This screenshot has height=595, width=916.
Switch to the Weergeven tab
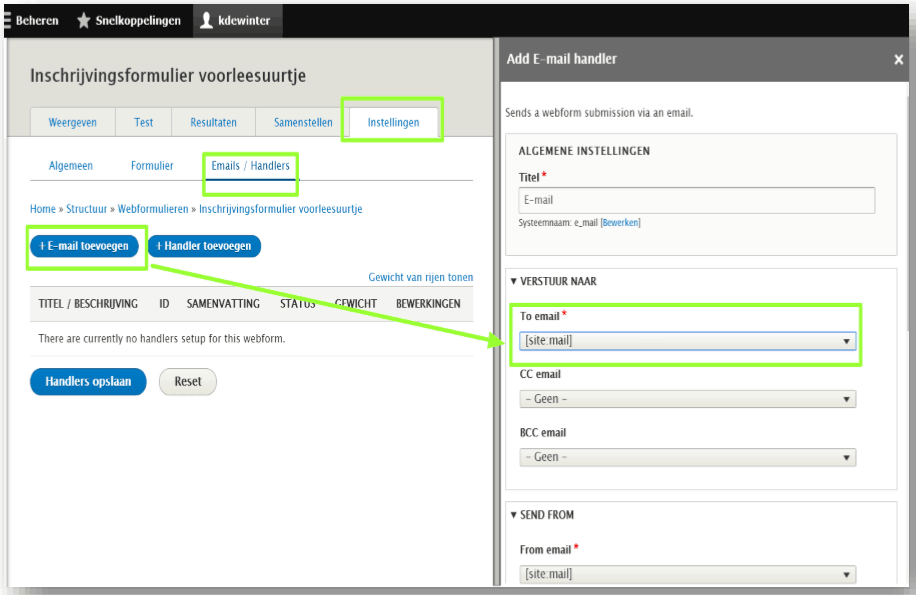point(73,122)
